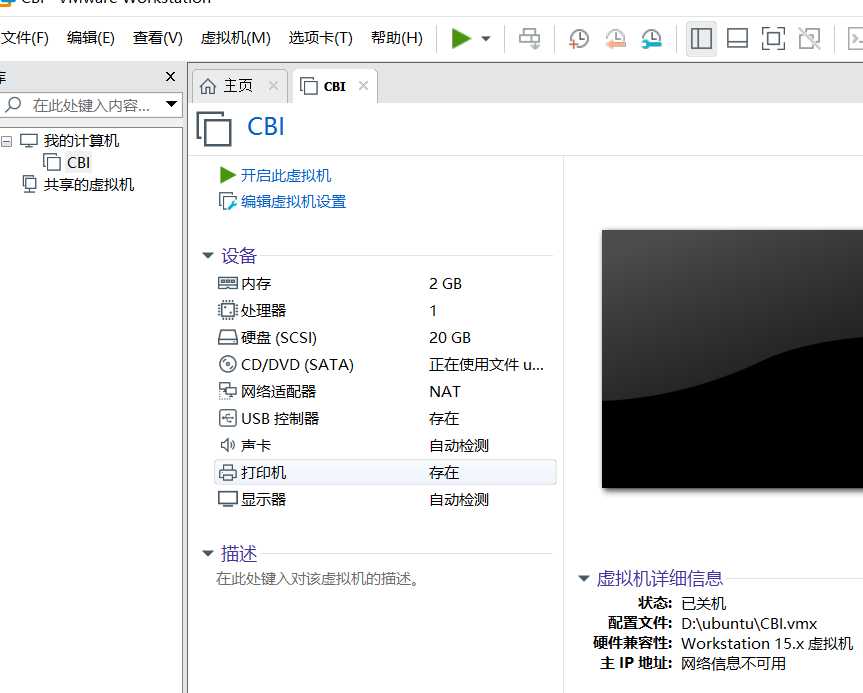Click the USB 控制器 icon
The height and width of the screenshot is (693, 863).
227,418
